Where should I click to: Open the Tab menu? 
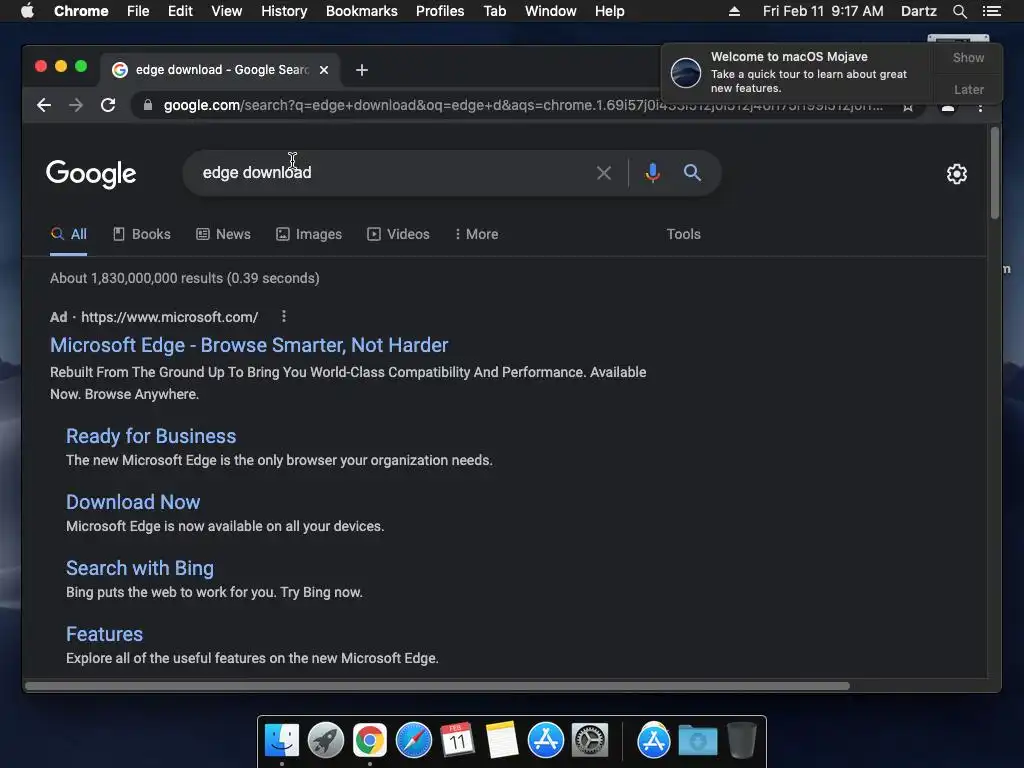(x=494, y=11)
